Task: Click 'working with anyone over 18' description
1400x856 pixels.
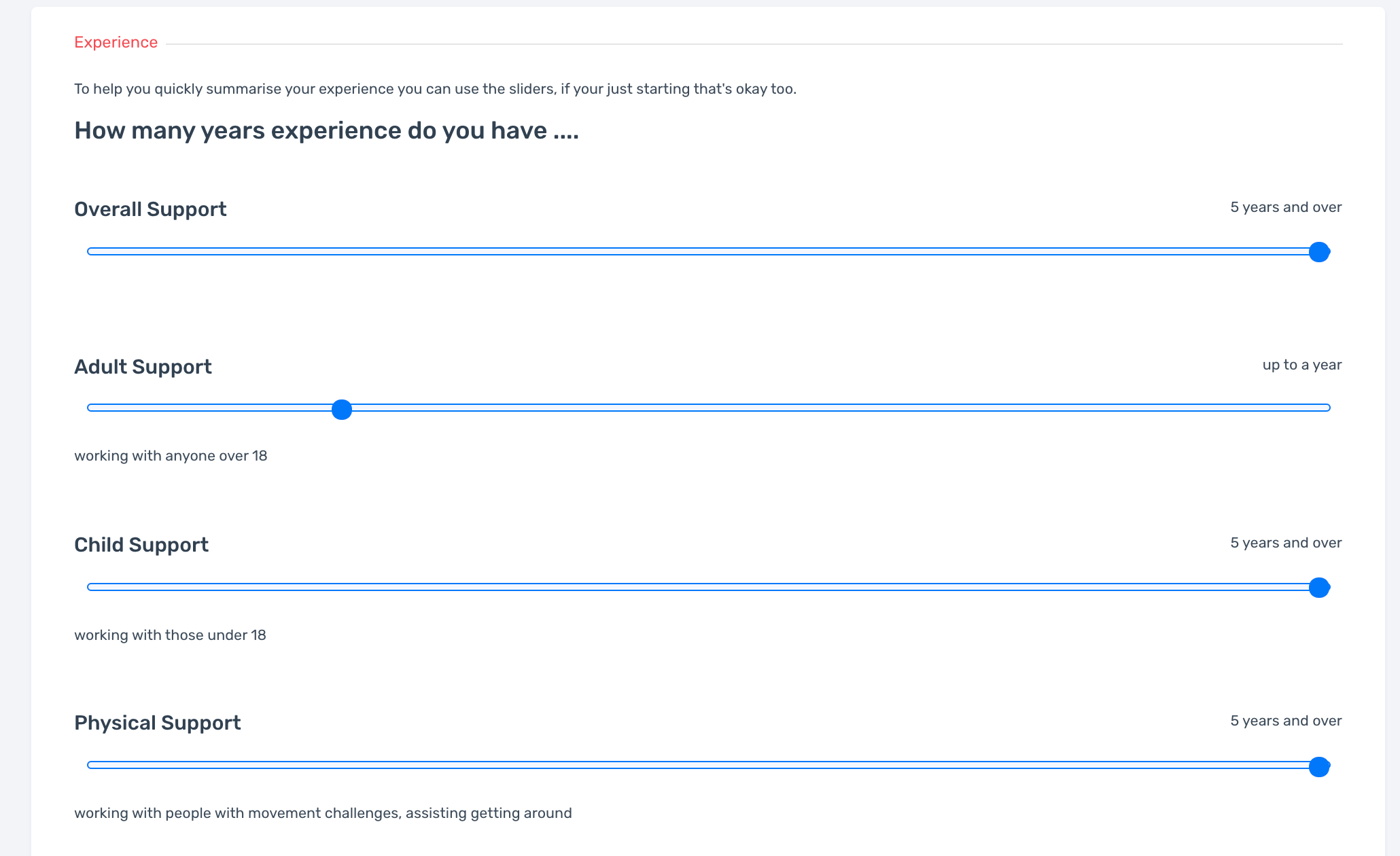Action: click(x=171, y=456)
